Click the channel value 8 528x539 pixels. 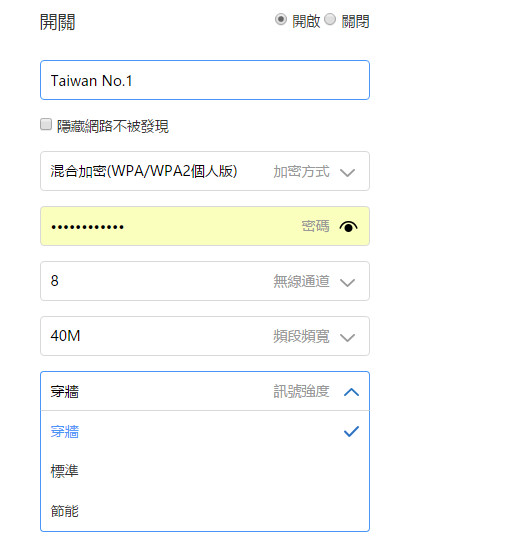click(55, 281)
